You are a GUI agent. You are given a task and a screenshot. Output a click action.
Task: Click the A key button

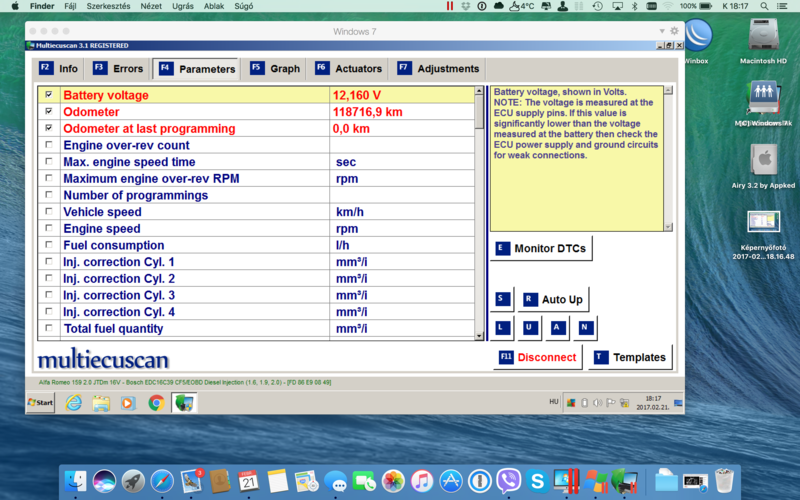(557, 328)
